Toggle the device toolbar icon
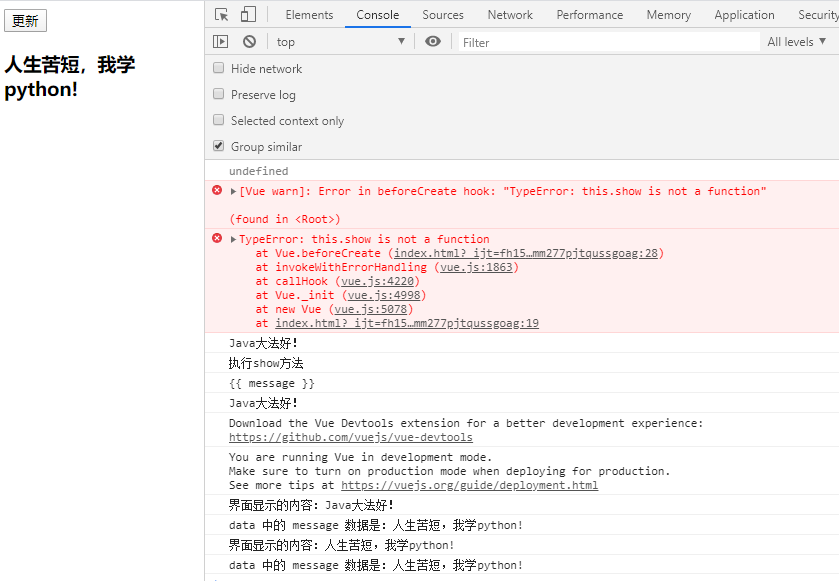The image size is (839, 581). pos(248,15)
